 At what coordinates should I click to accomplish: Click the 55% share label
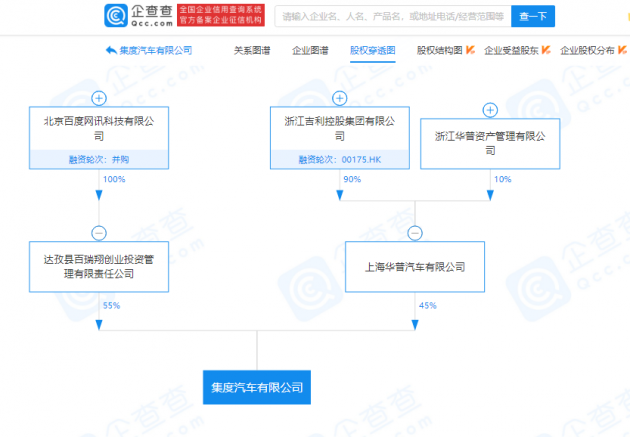click(x=111, y=306)
